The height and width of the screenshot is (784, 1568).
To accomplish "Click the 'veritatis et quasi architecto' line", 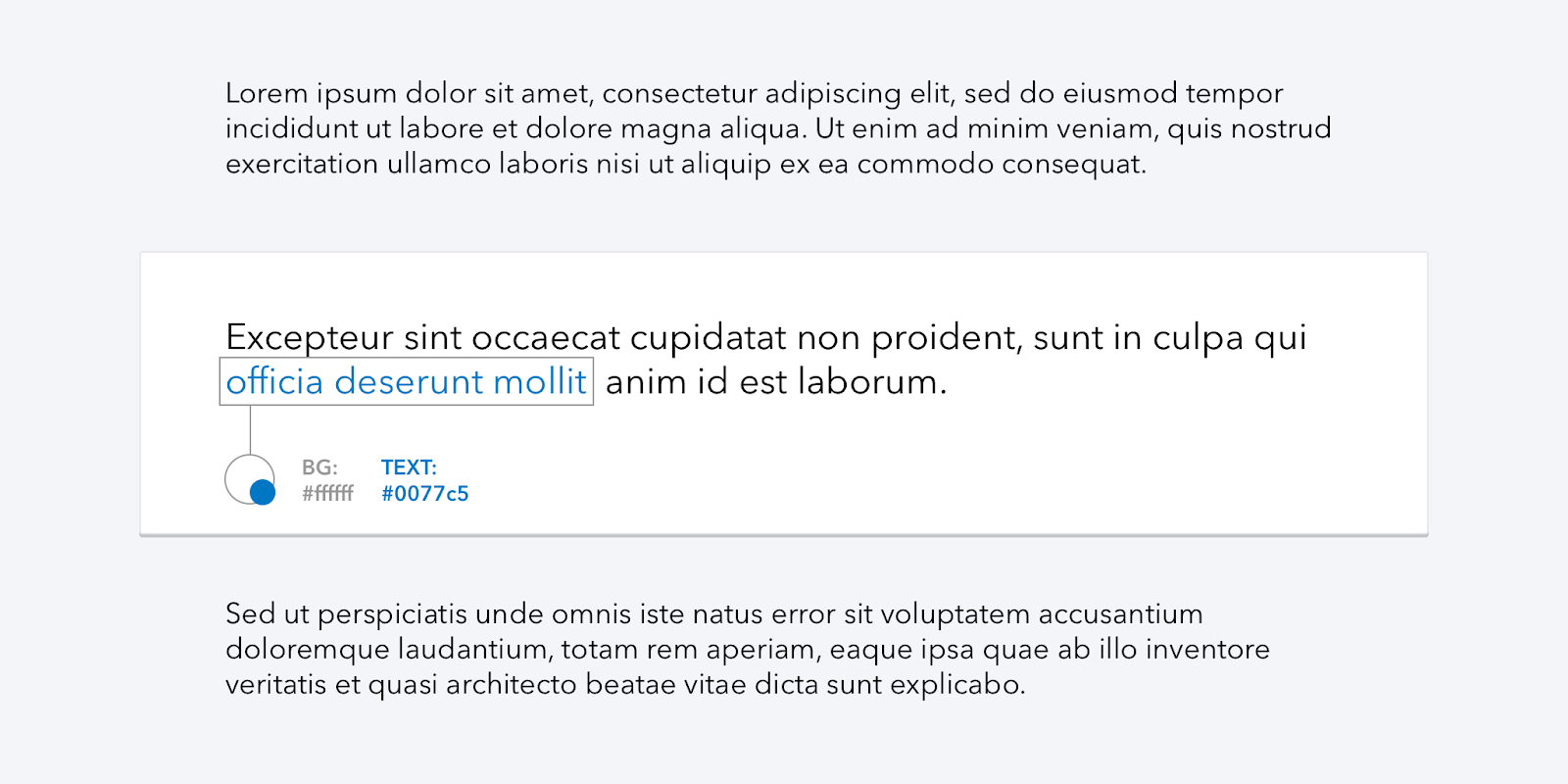I will (625, 685).
